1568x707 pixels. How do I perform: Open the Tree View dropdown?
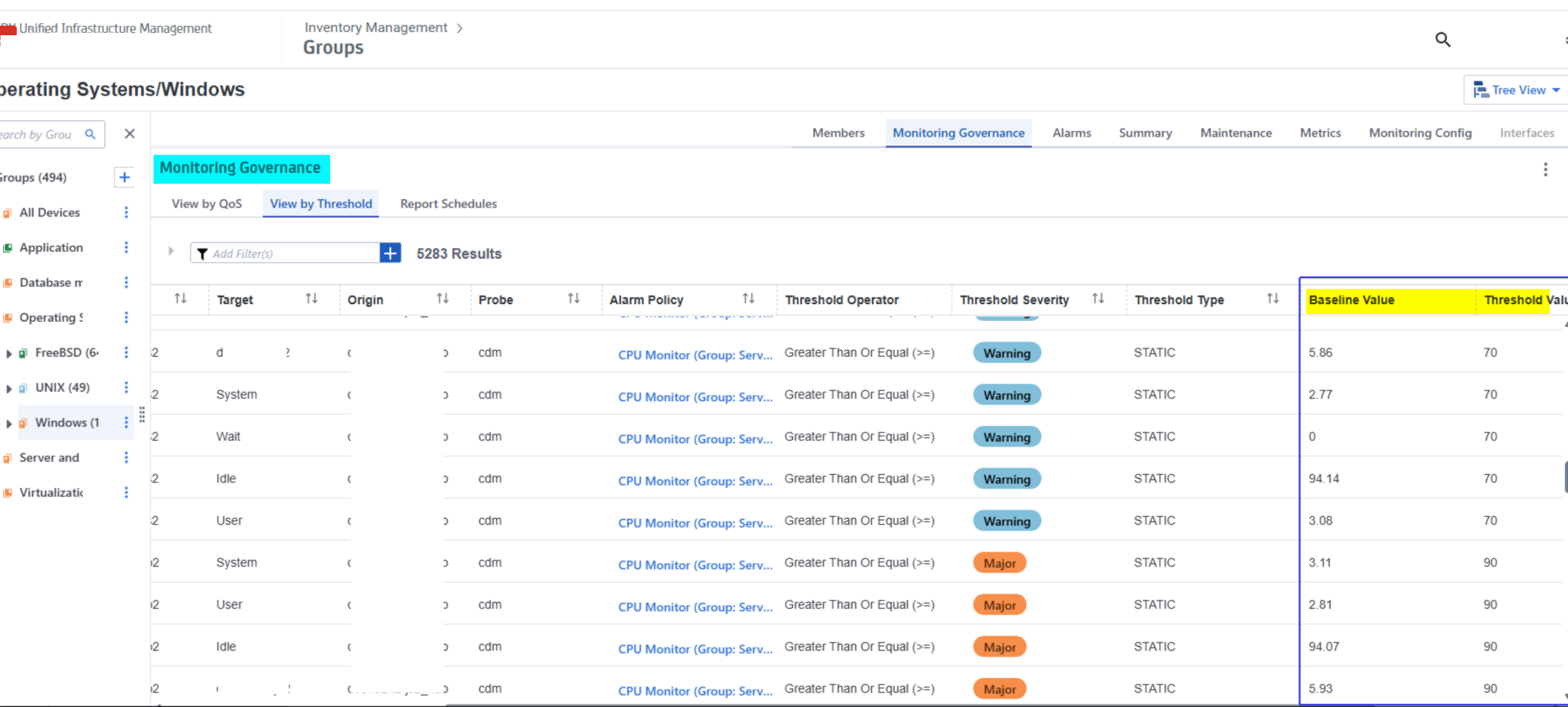[1514, 90]
